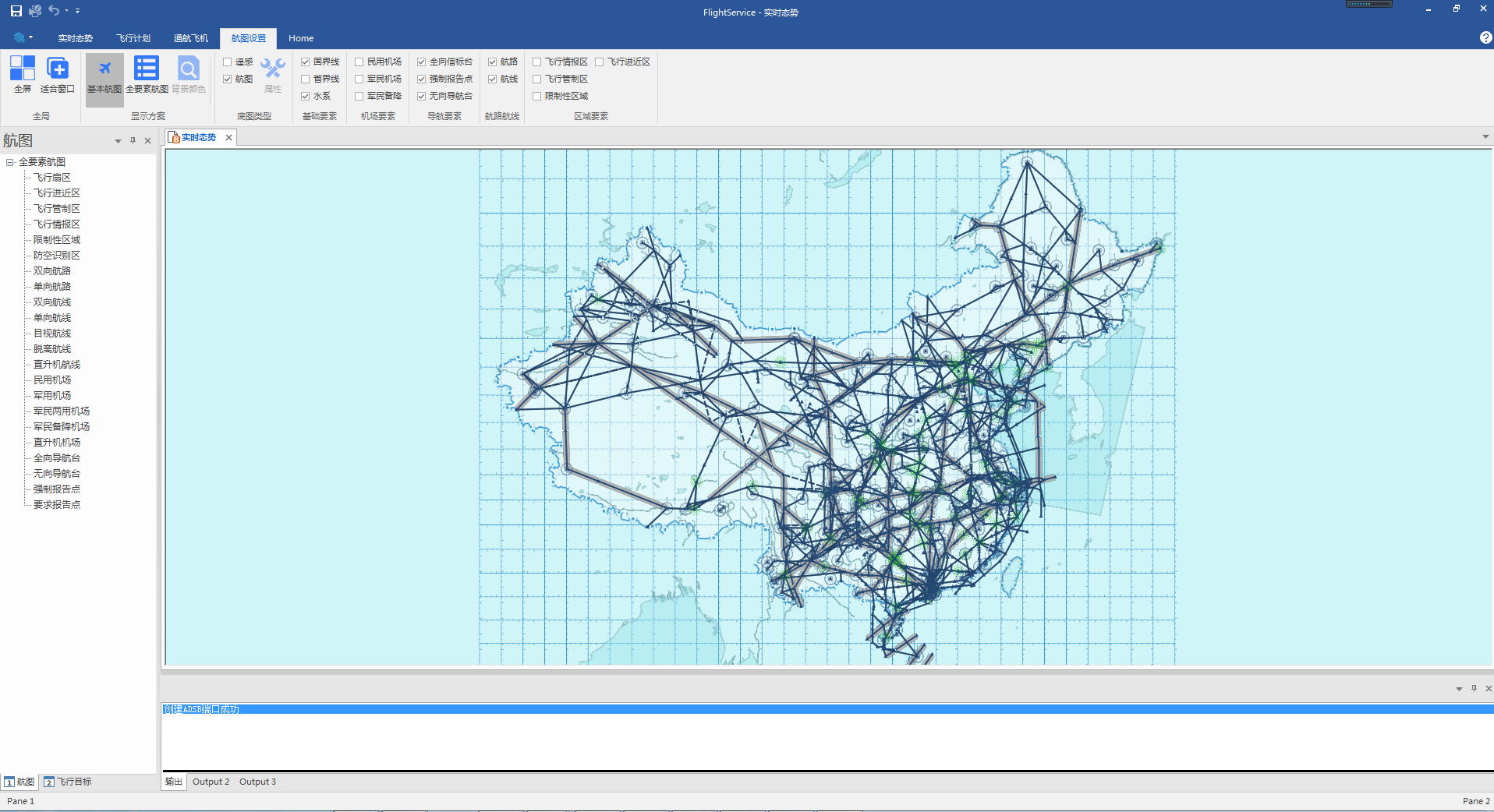Image resolution: width=1494 pixels, height=812 pixels.
Task: Enable the 军民备降 checkbox
Action: pyautogui.click(x=359, y=96)
